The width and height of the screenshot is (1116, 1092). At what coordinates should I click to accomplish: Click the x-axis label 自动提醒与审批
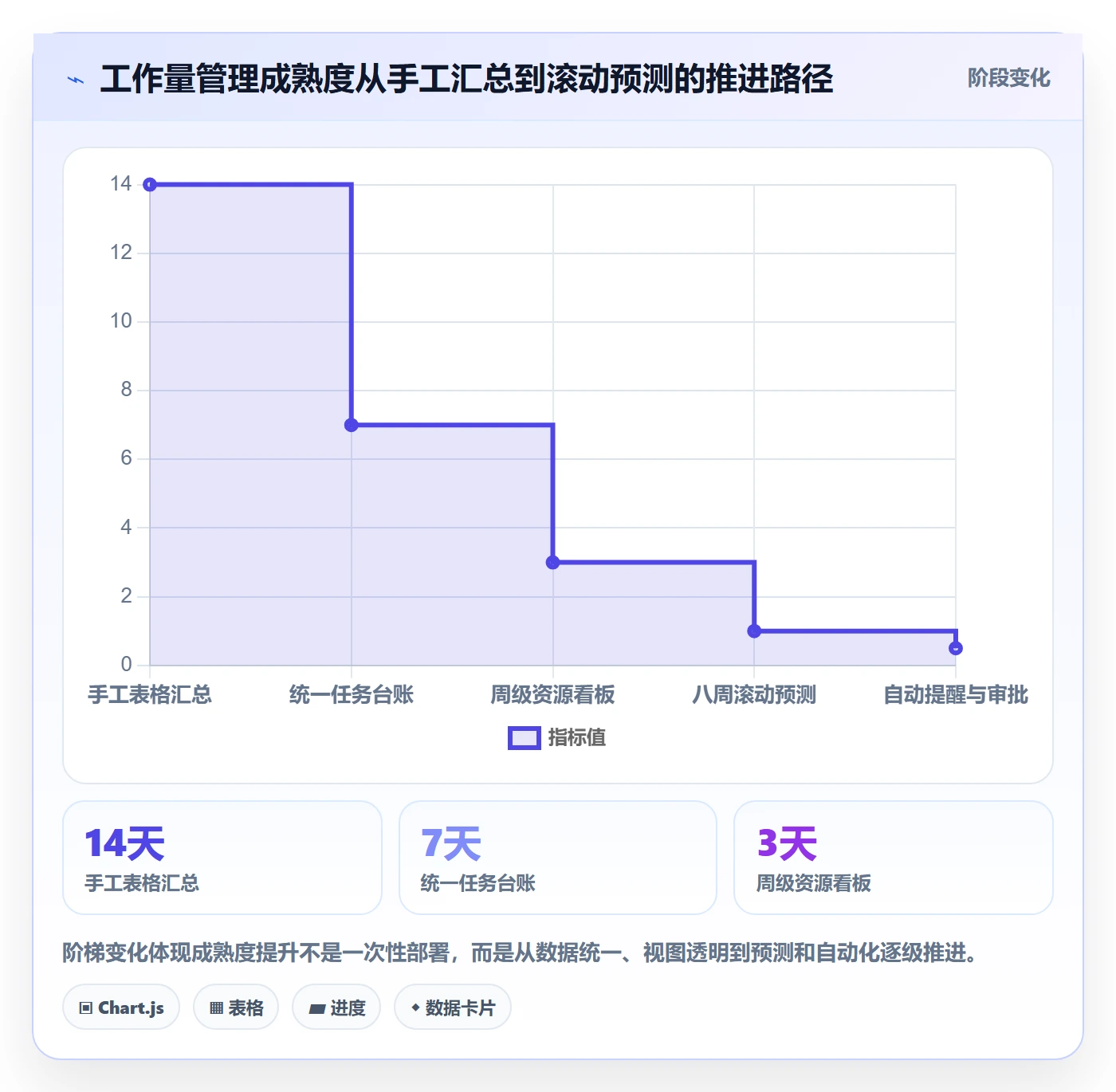[956, 695]
